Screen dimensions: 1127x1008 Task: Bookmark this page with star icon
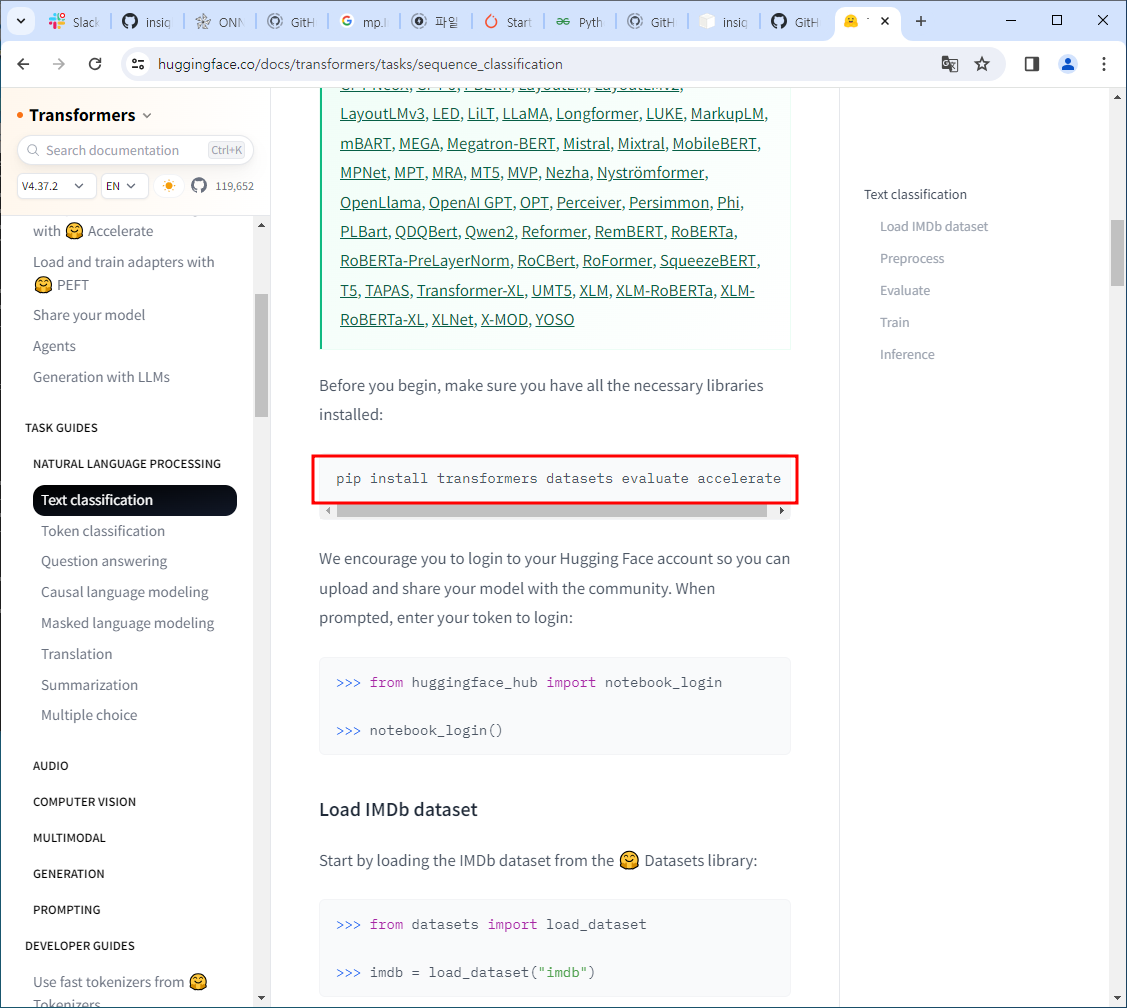coord(982,64)
